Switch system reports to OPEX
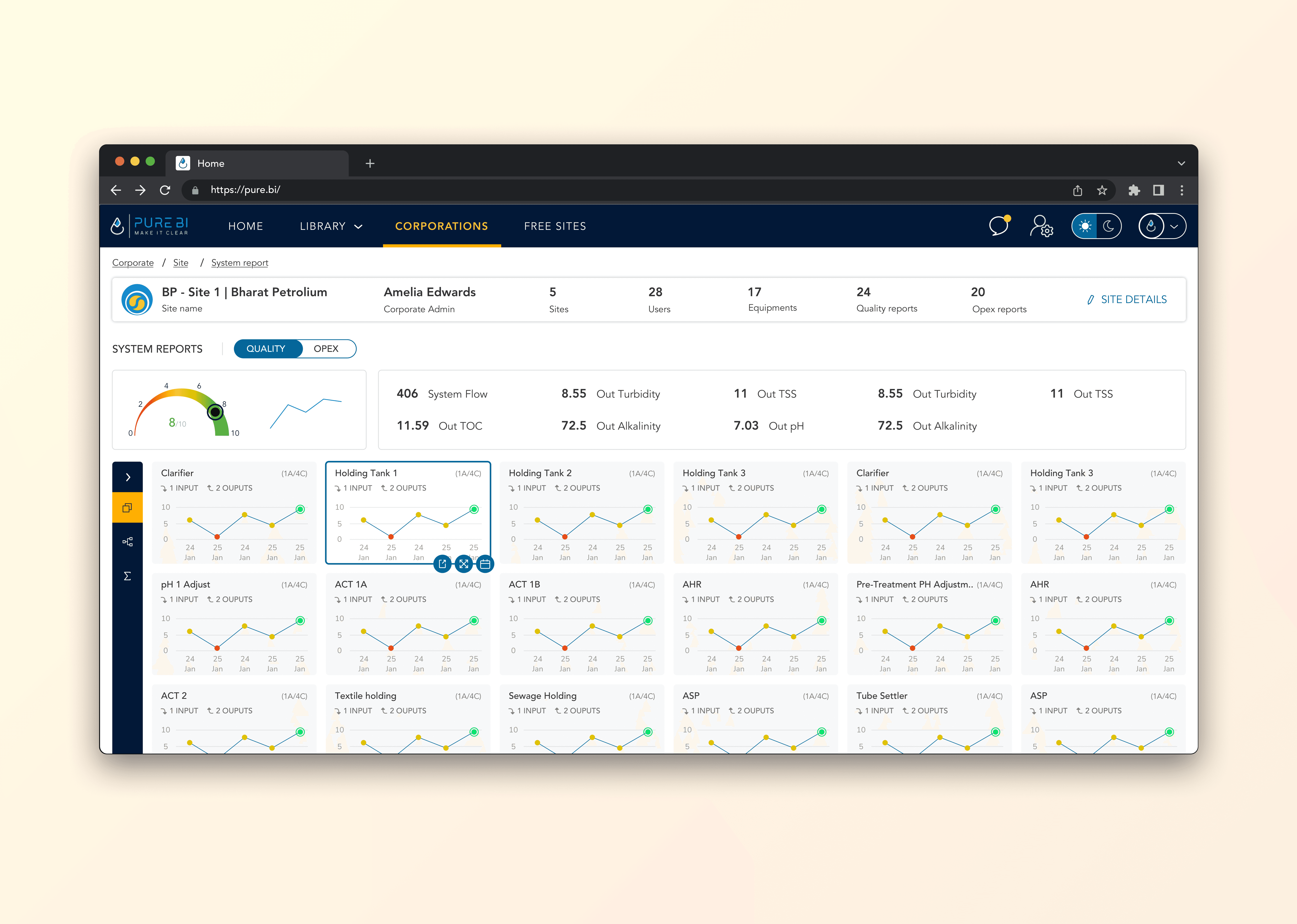Viewport: 1297px width, 924px height. tap(326, 349)
